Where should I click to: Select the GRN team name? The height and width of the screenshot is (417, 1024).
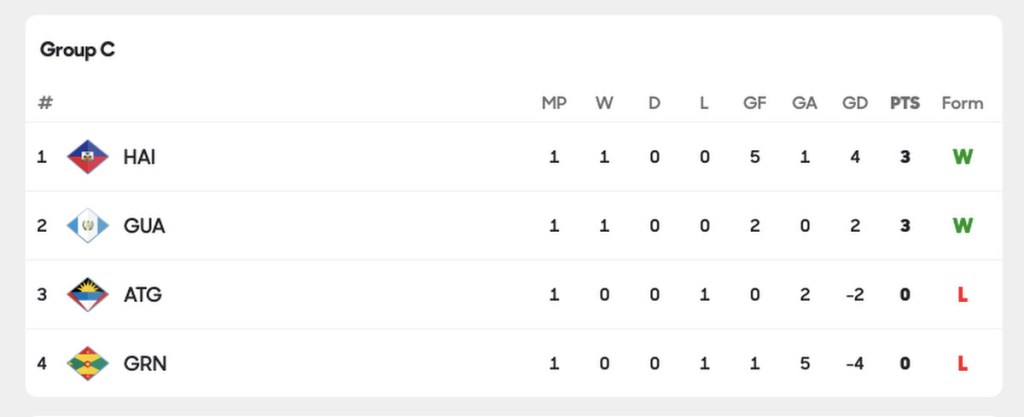pos(145,364)
